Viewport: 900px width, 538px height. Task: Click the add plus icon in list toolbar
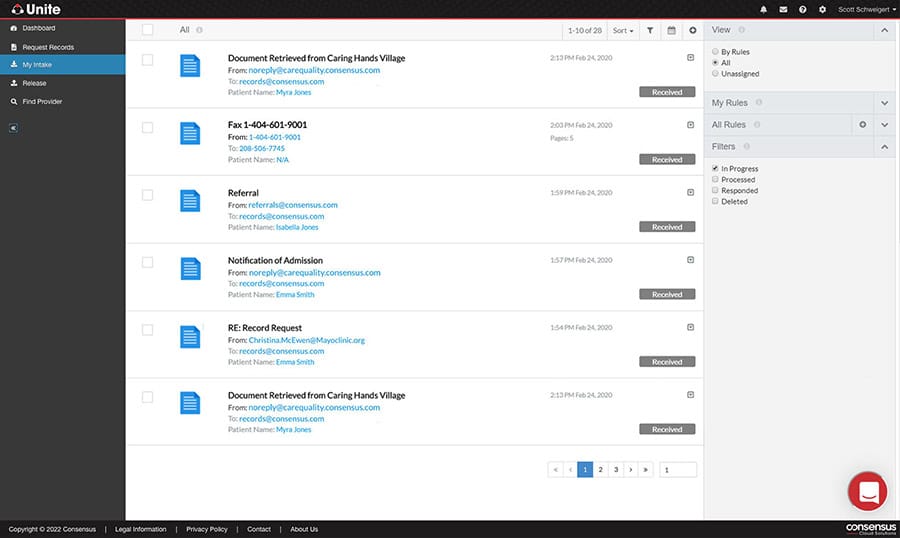tap(693, 30)
